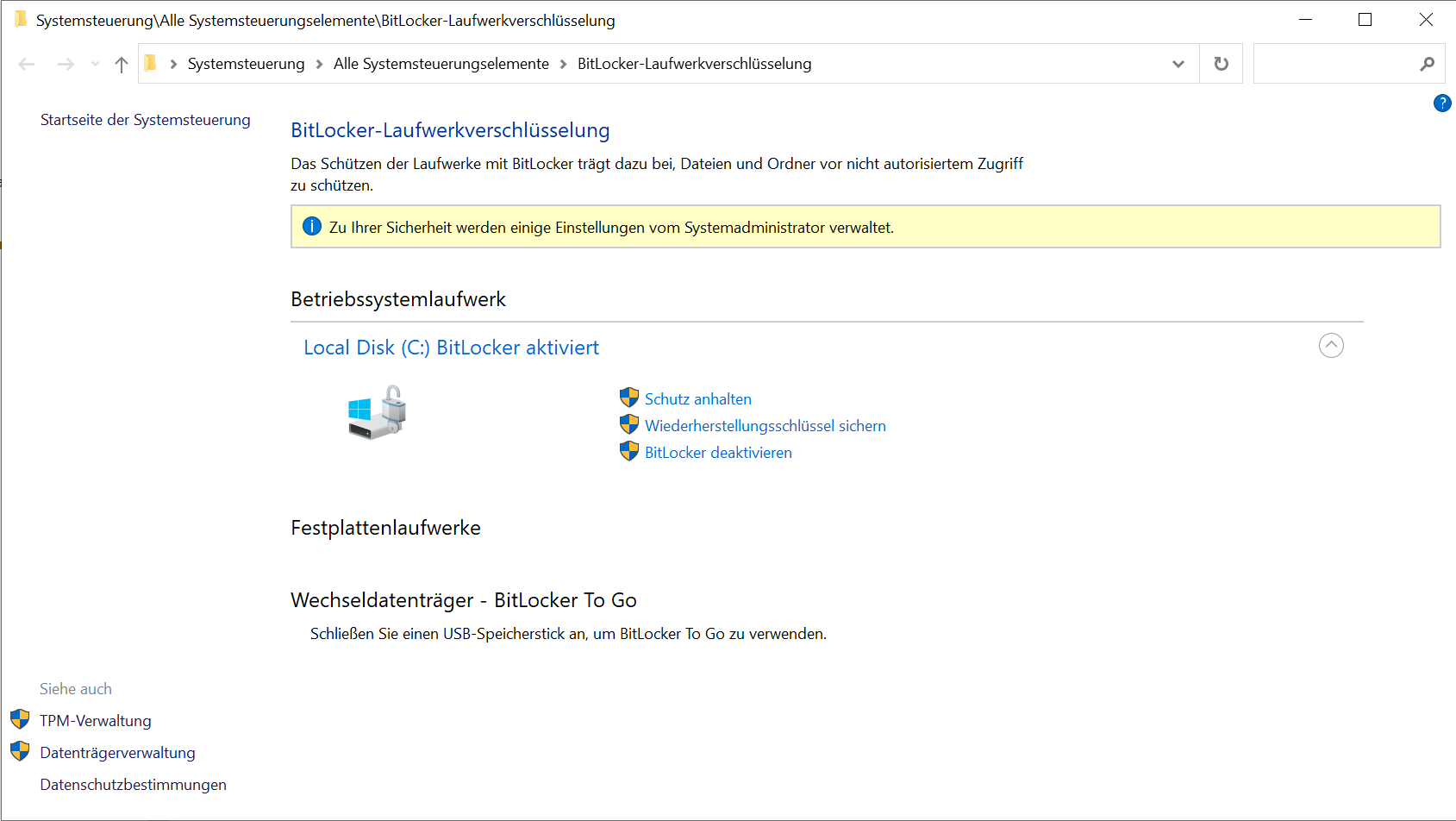Select the Systemsteuerung breadcrumb

(247, 64)
